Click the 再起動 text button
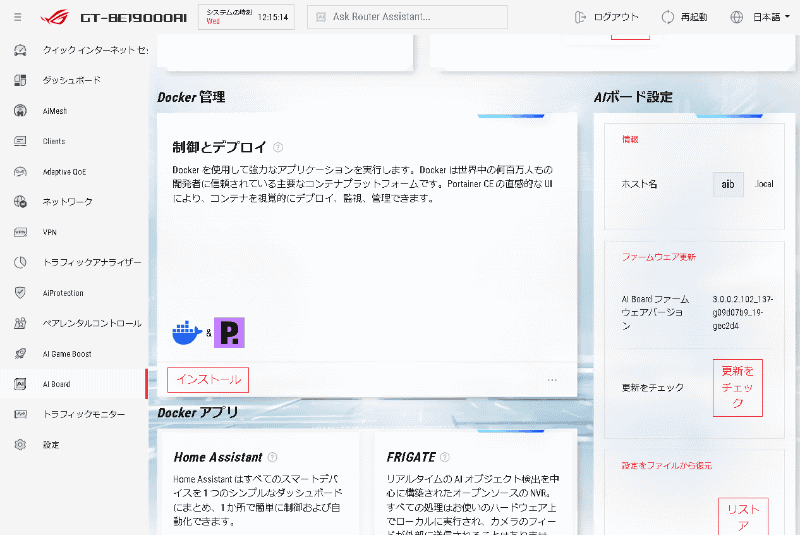Viewport: 800px width, 535px height. tap(694, 17)
